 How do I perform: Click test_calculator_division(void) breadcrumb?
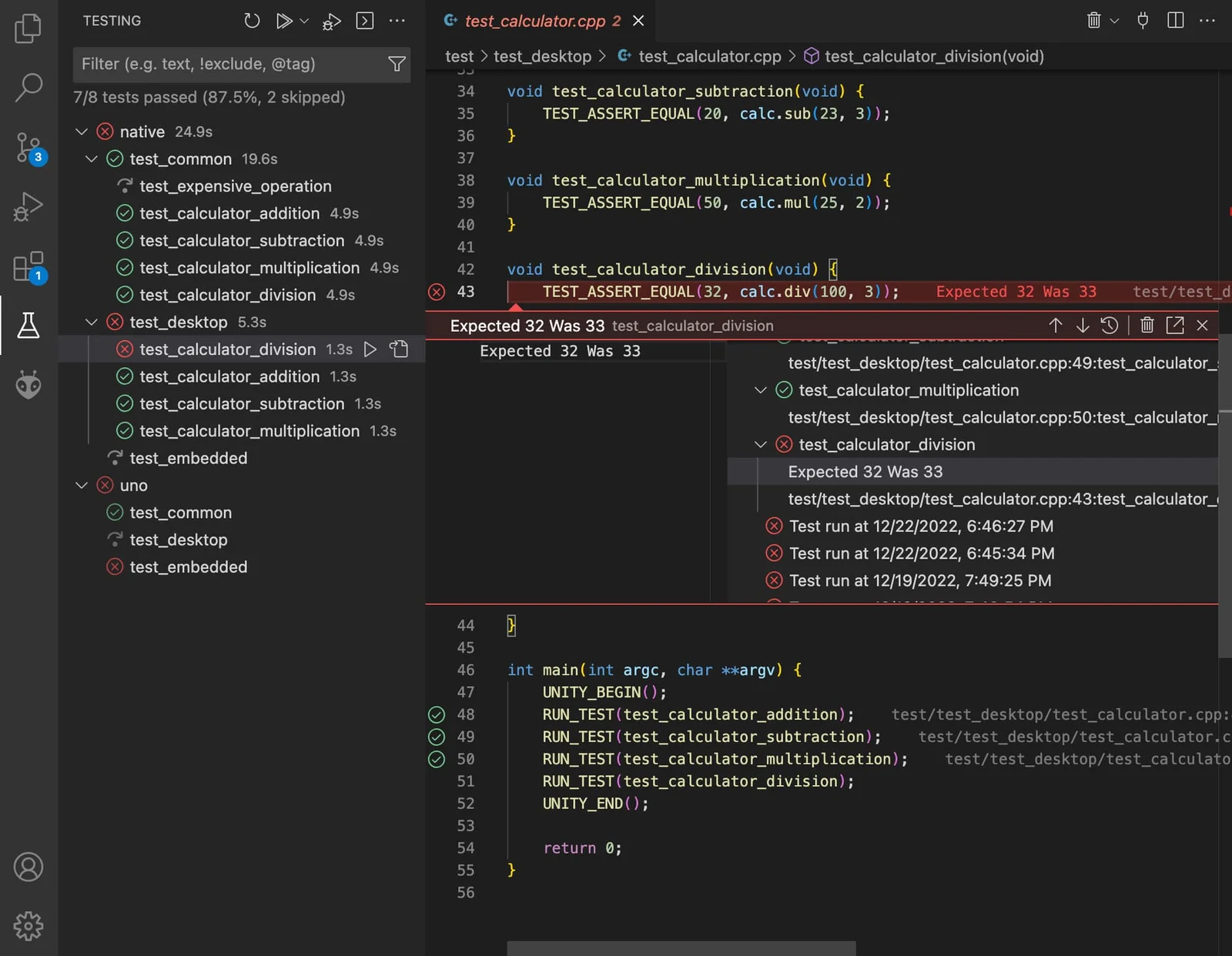tap(934, 56)
